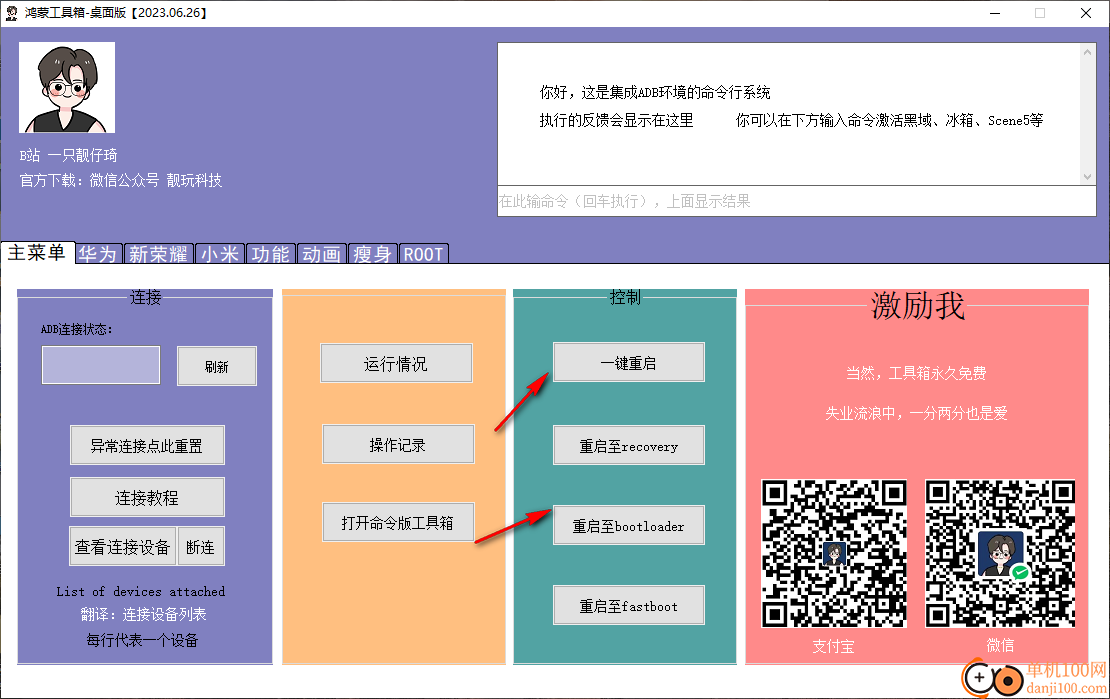Click the 微信 QR code
This screenshot has width=1110, height=699.
[x=1000, y=553]
